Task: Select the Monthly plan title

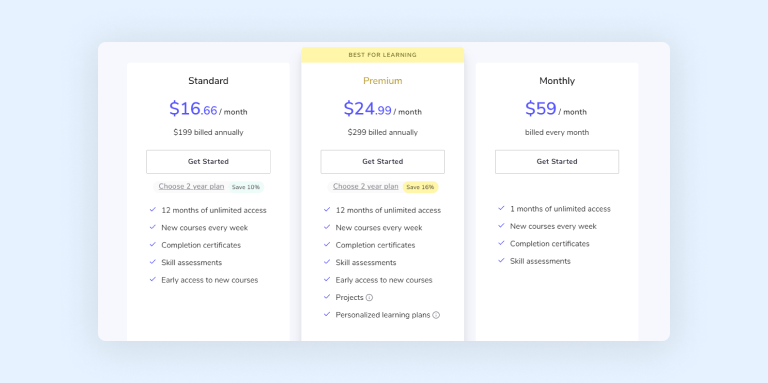Action: click(x=557, y=81)
